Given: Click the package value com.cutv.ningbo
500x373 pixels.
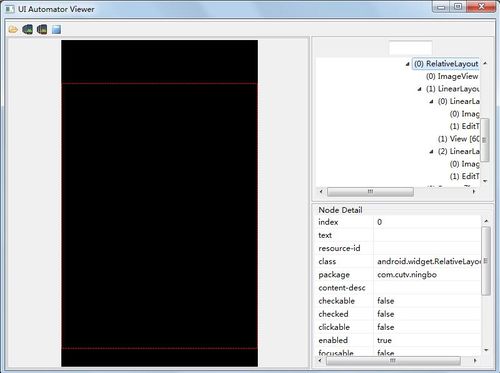Looking at the screenshot, I should click(407, 275).
